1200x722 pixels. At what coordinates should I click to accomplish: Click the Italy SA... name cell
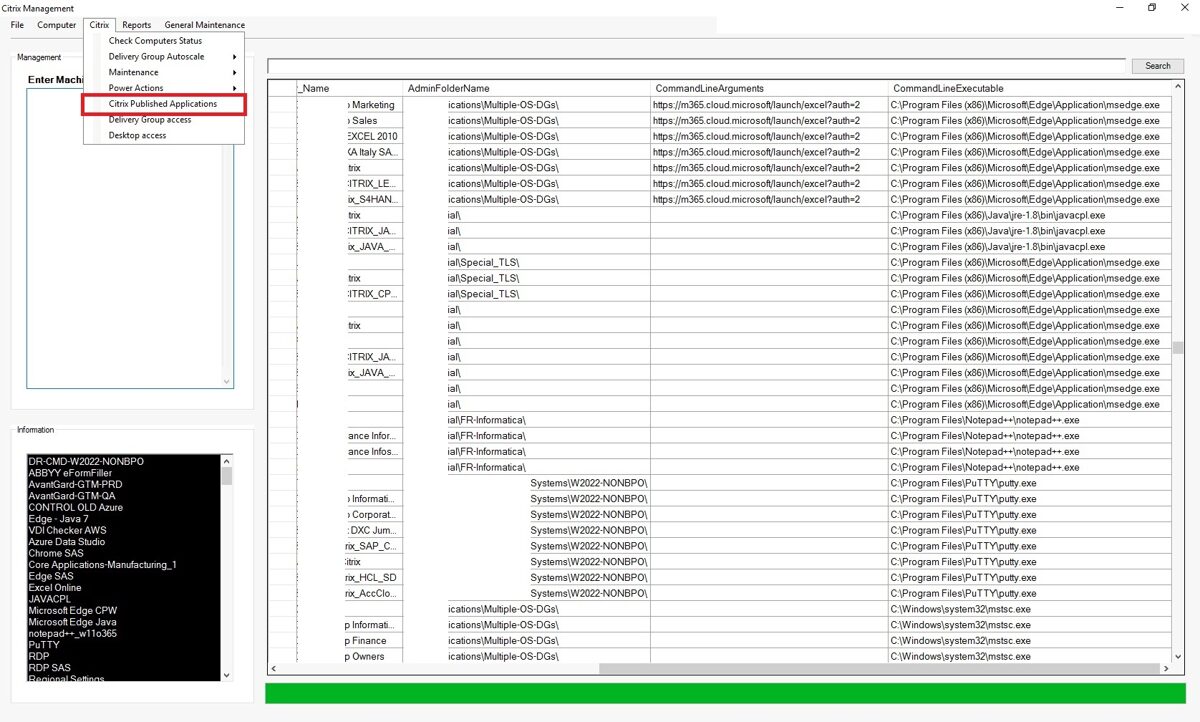tap(350, 152)
